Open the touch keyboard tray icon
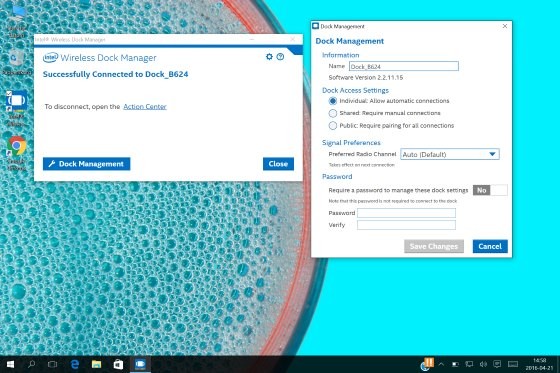The image size is (560, 373). coord(513,364)
